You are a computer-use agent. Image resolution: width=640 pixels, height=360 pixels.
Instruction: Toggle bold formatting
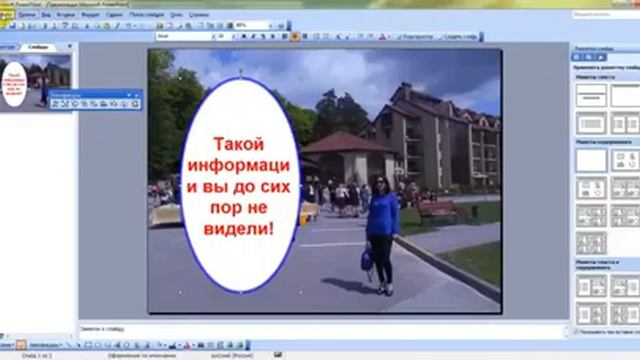[x=244, y=36]
